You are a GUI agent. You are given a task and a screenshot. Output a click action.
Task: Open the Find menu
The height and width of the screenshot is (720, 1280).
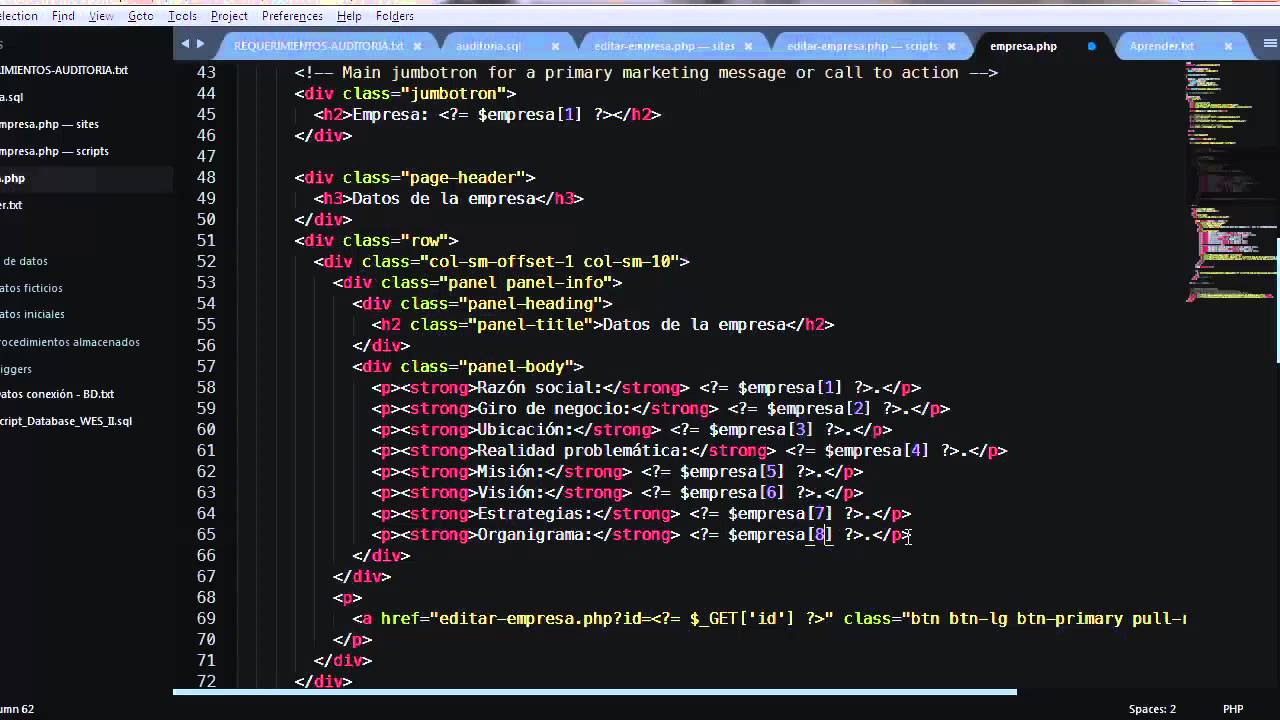[x=63, y=16]
